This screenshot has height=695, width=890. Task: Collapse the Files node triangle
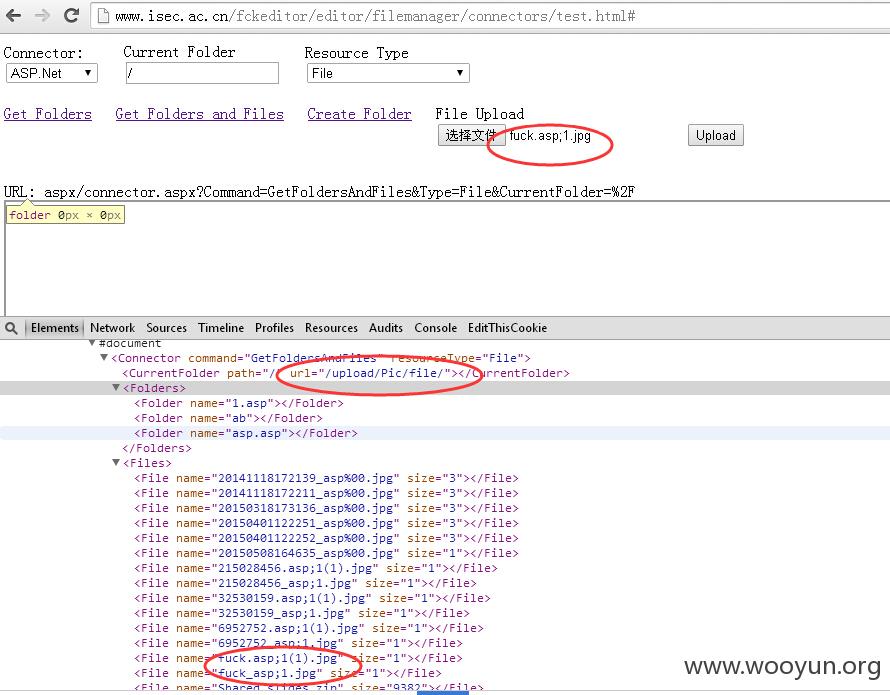(x=116, y=463)
